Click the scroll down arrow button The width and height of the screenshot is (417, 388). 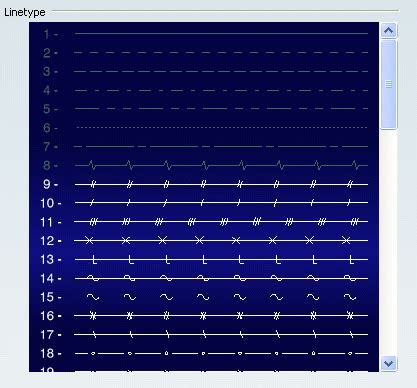pos(388,363)
